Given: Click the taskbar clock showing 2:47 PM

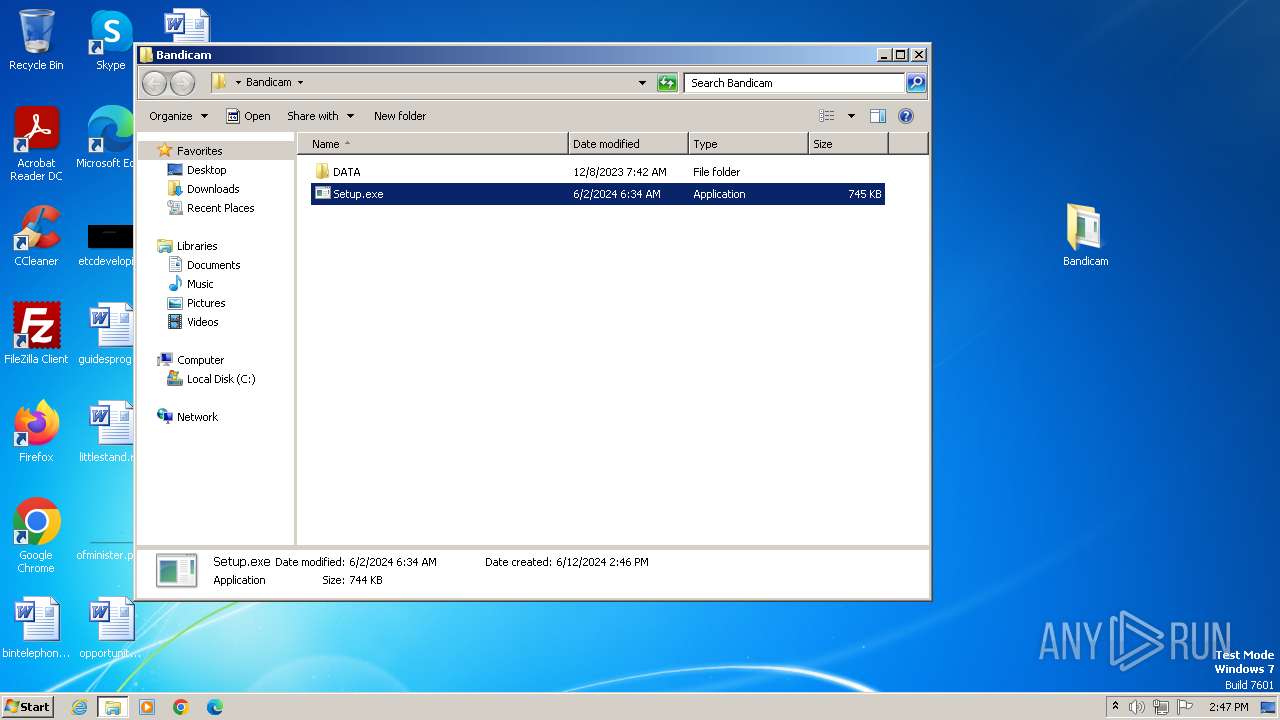Looking at the screenshot, I should (x=1228, y=707).
